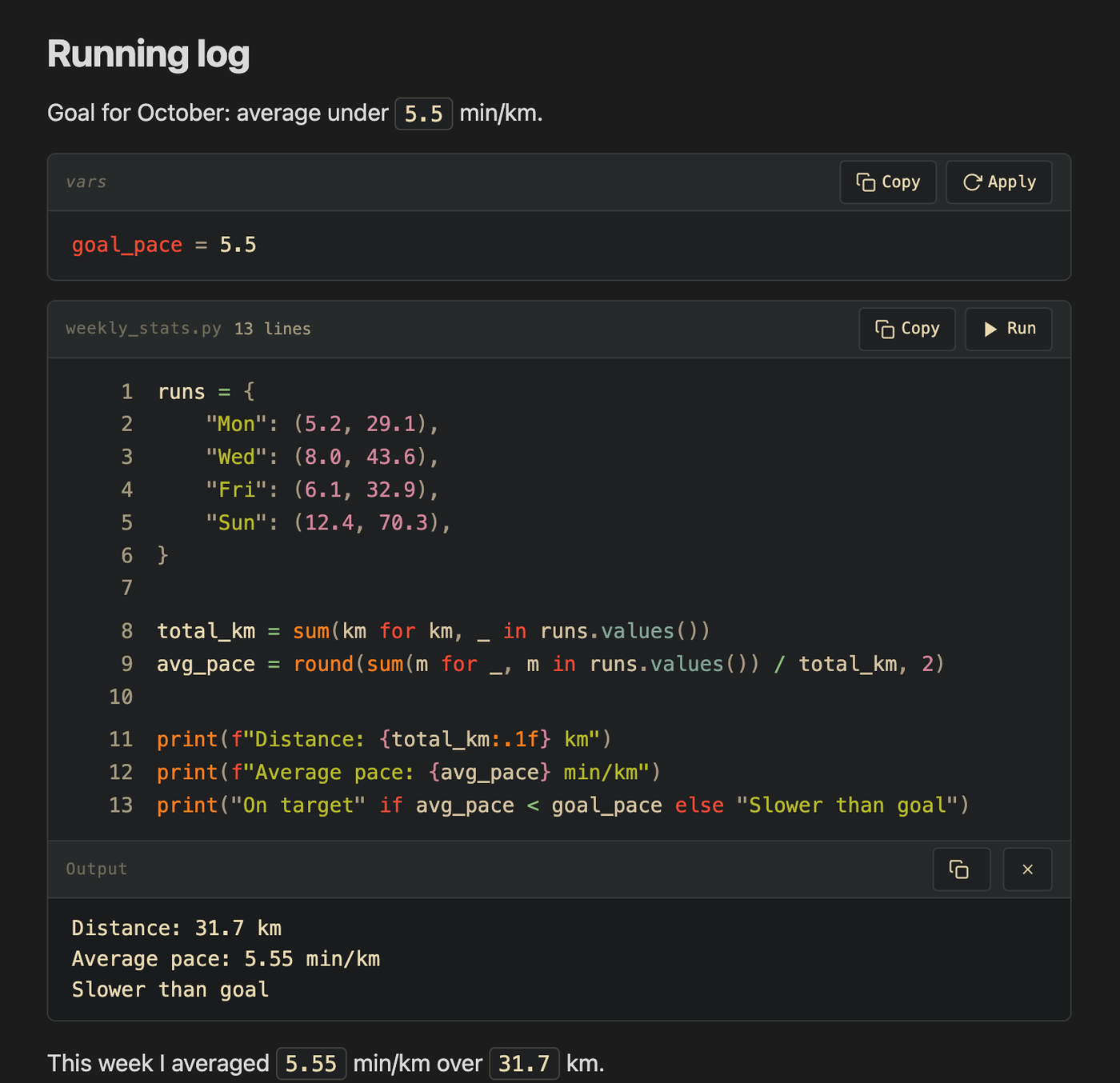Run the weekly_stats.py script

click(1009, 329)
